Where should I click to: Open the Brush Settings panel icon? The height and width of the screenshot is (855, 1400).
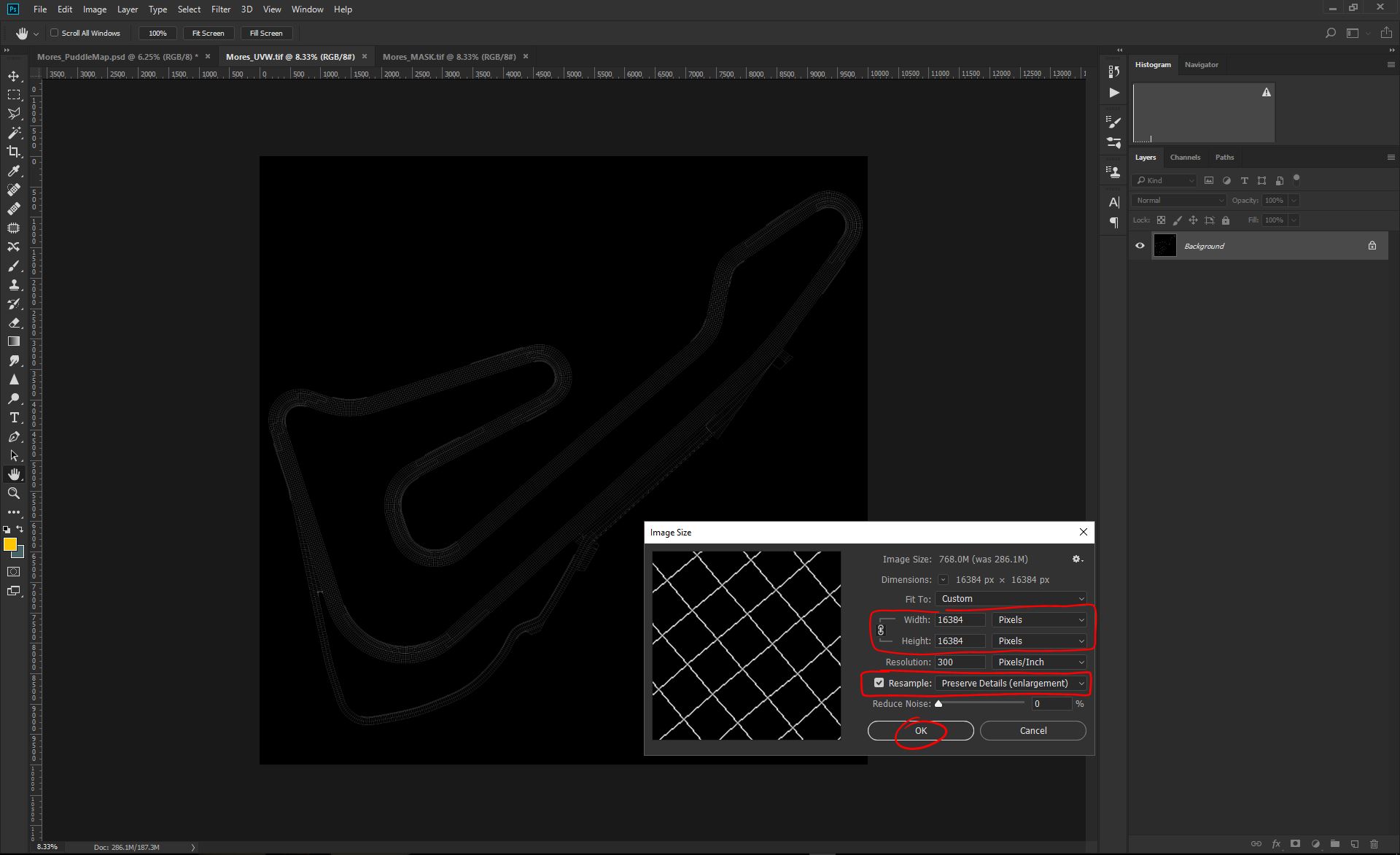[1113, 122]
